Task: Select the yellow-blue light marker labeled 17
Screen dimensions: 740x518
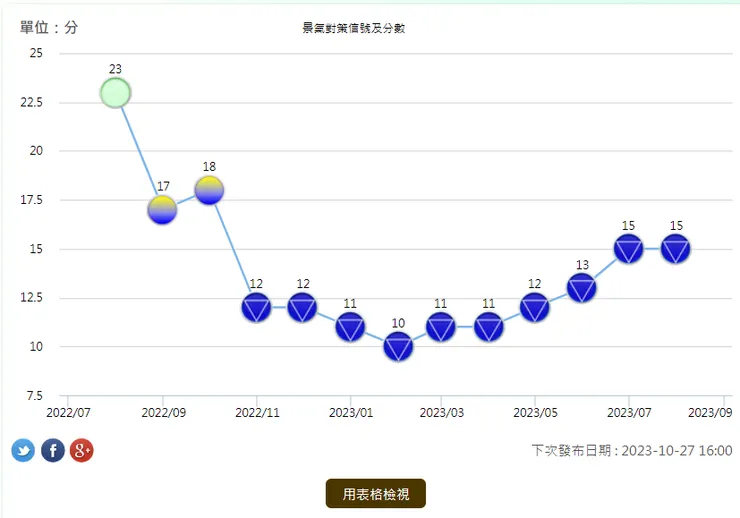Action: point(162,210)
